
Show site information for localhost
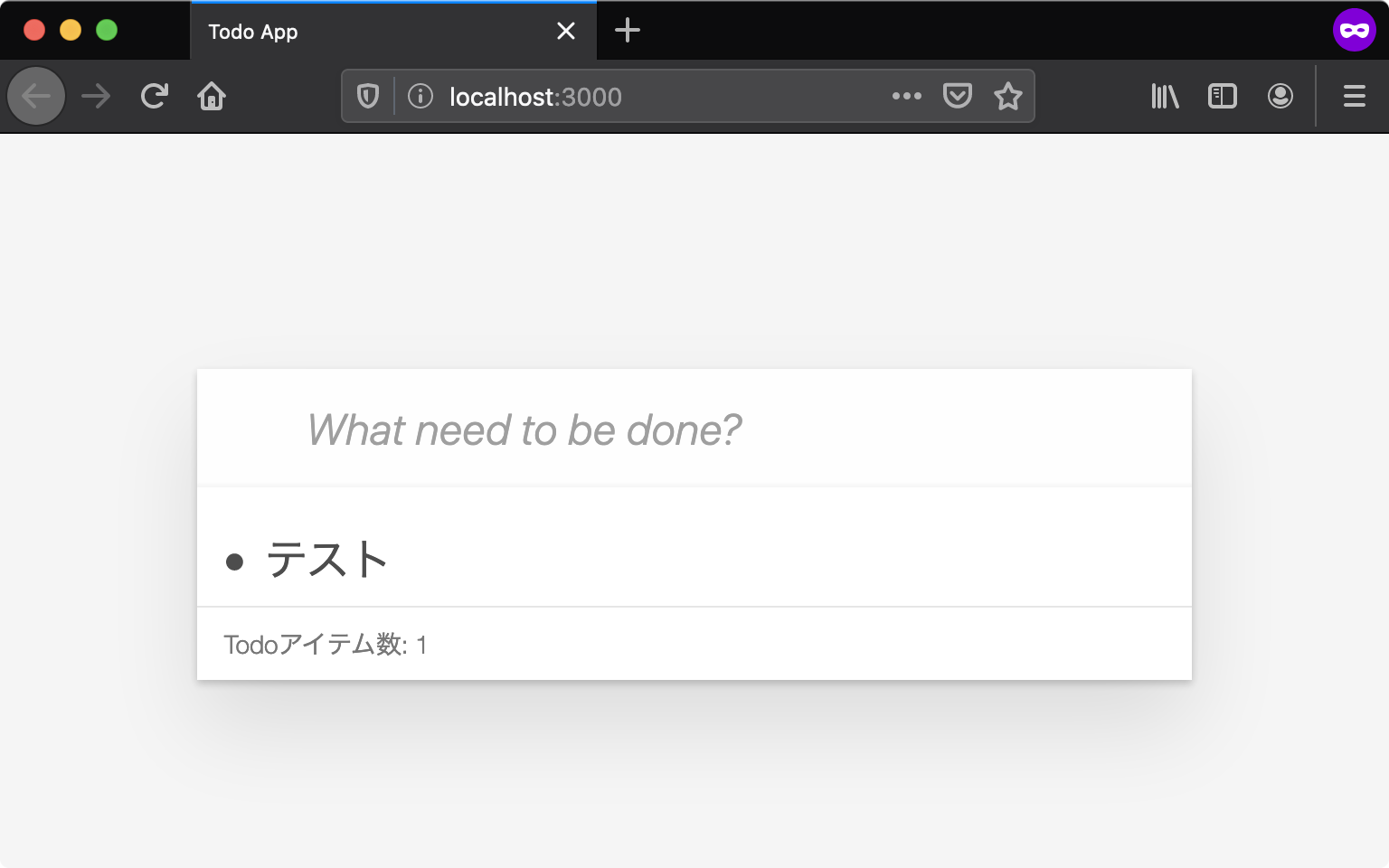click(420, 96)
